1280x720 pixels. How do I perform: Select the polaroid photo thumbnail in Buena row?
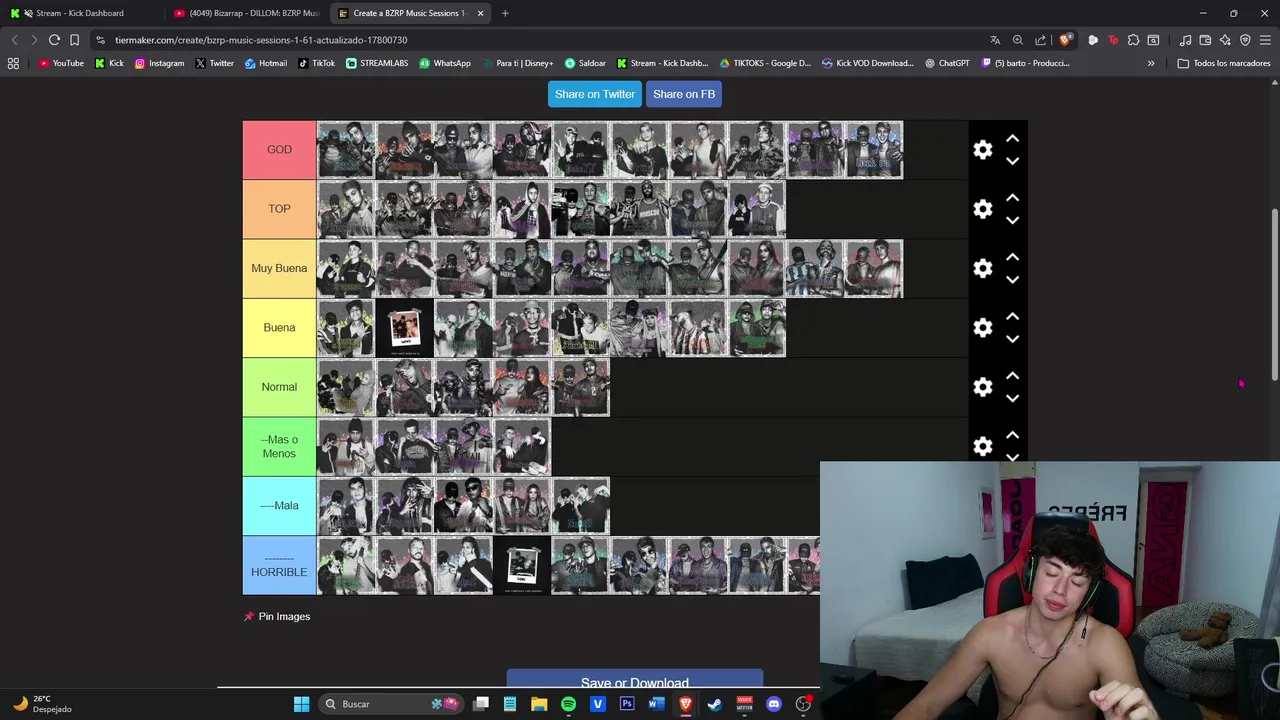tap(405, 328)
